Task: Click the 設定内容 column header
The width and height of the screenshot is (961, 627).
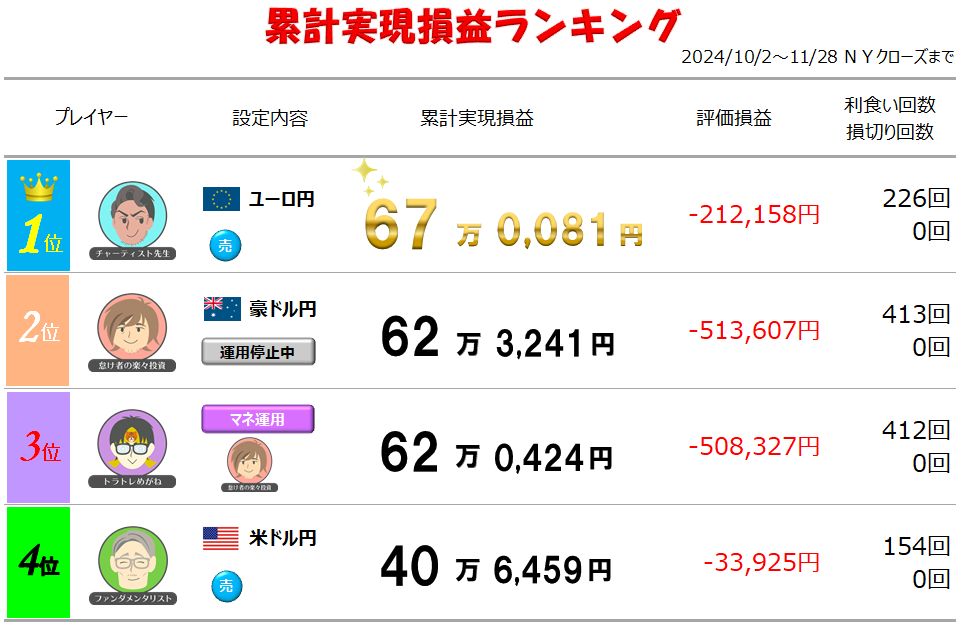Action: 270,118
